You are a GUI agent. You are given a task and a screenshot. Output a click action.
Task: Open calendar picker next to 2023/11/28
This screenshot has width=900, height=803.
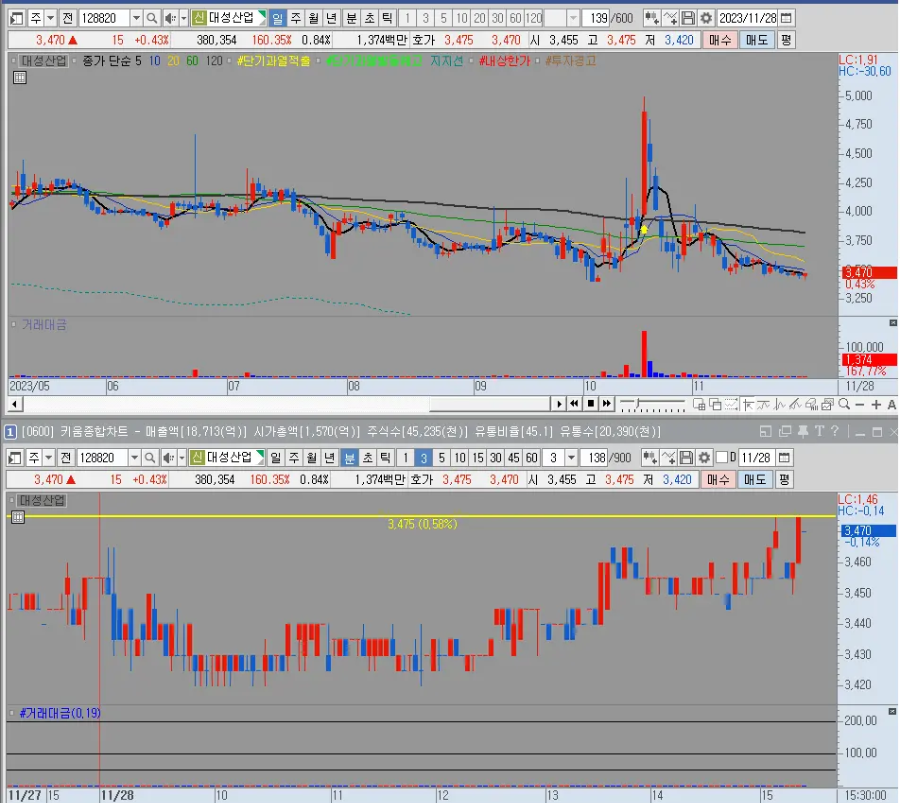pyautogui.click(x=786, y=18)
